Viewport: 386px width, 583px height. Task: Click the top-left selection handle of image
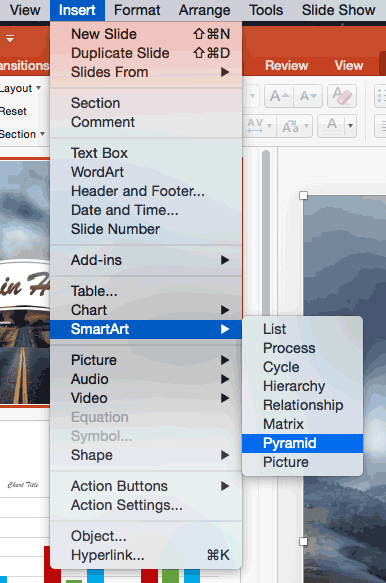click(303, 196)
